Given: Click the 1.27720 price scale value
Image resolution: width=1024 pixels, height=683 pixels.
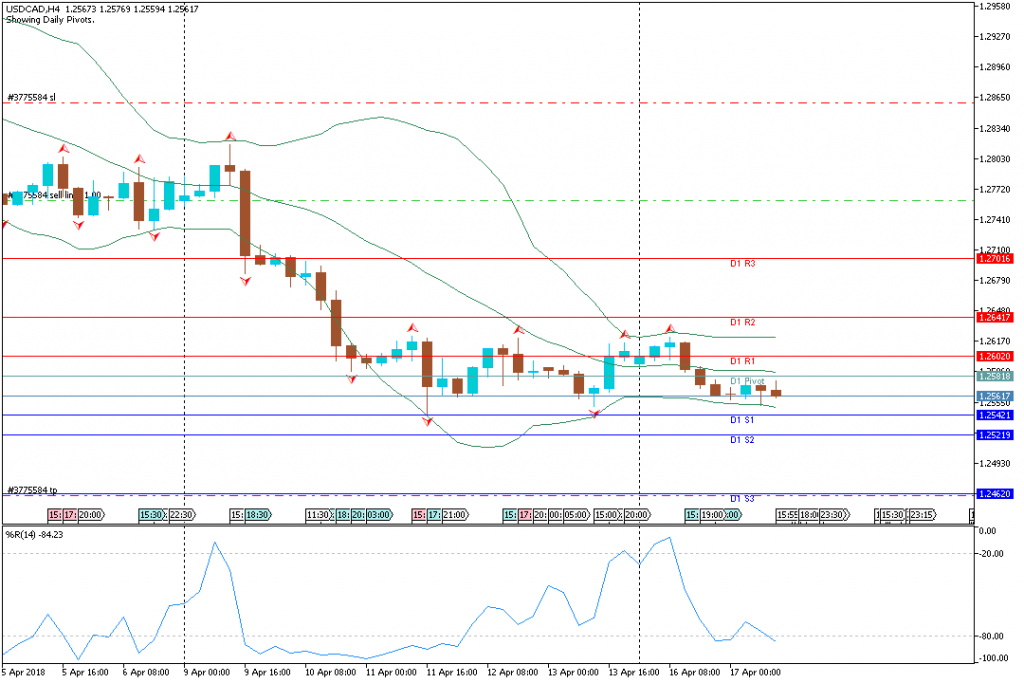Looking at the screenshot, I should pyautogui.click(x=995, y=189).
